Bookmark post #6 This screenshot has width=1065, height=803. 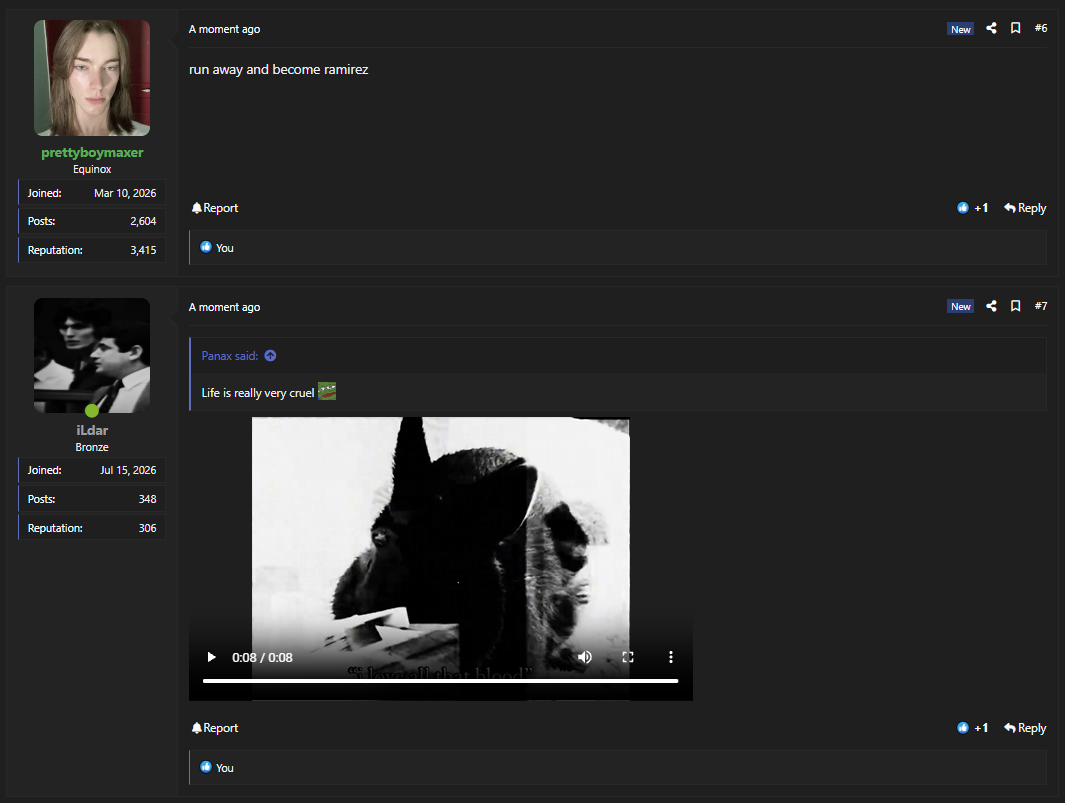(1015, 28)
